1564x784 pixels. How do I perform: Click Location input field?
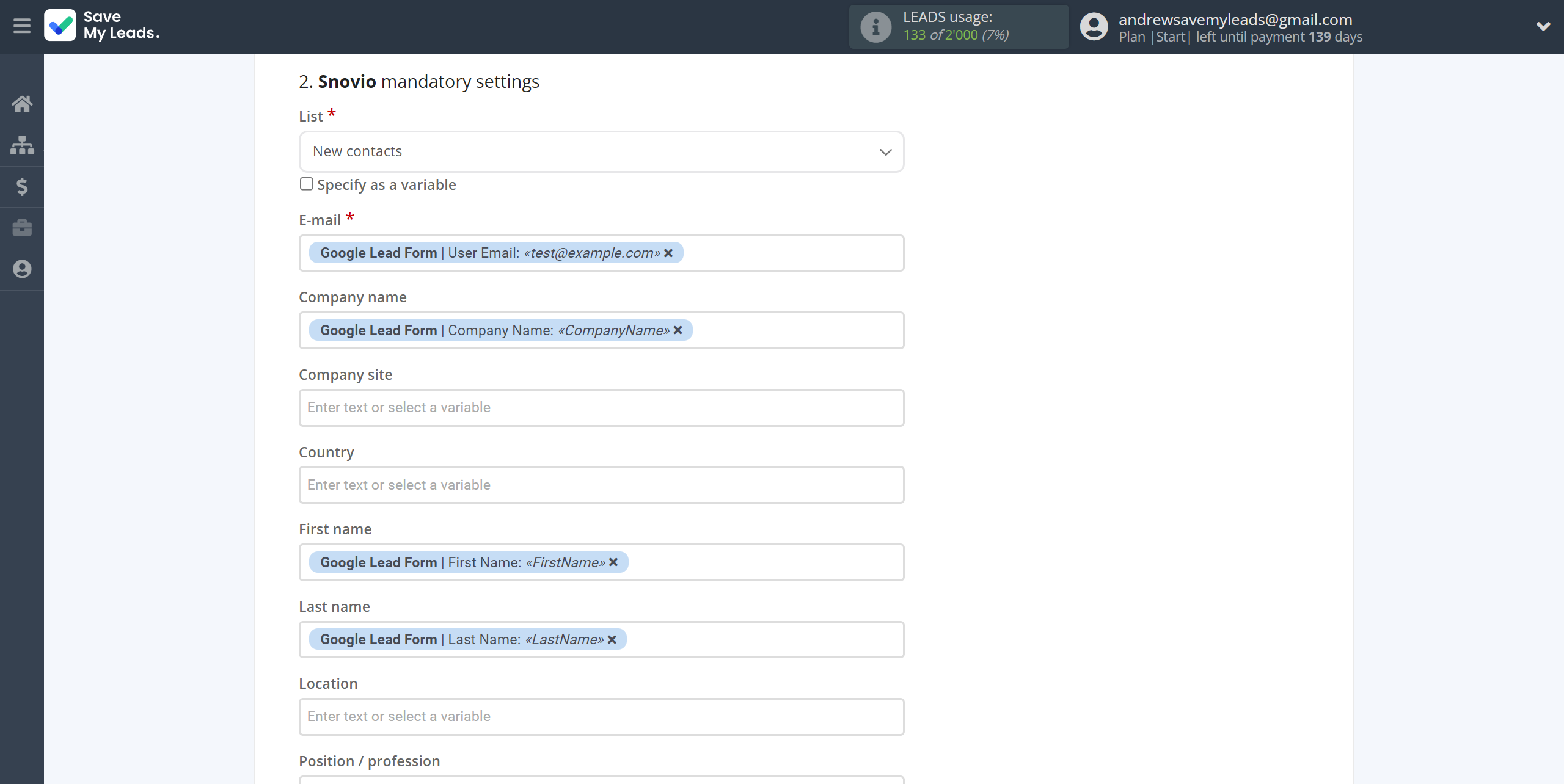point(601,716)
